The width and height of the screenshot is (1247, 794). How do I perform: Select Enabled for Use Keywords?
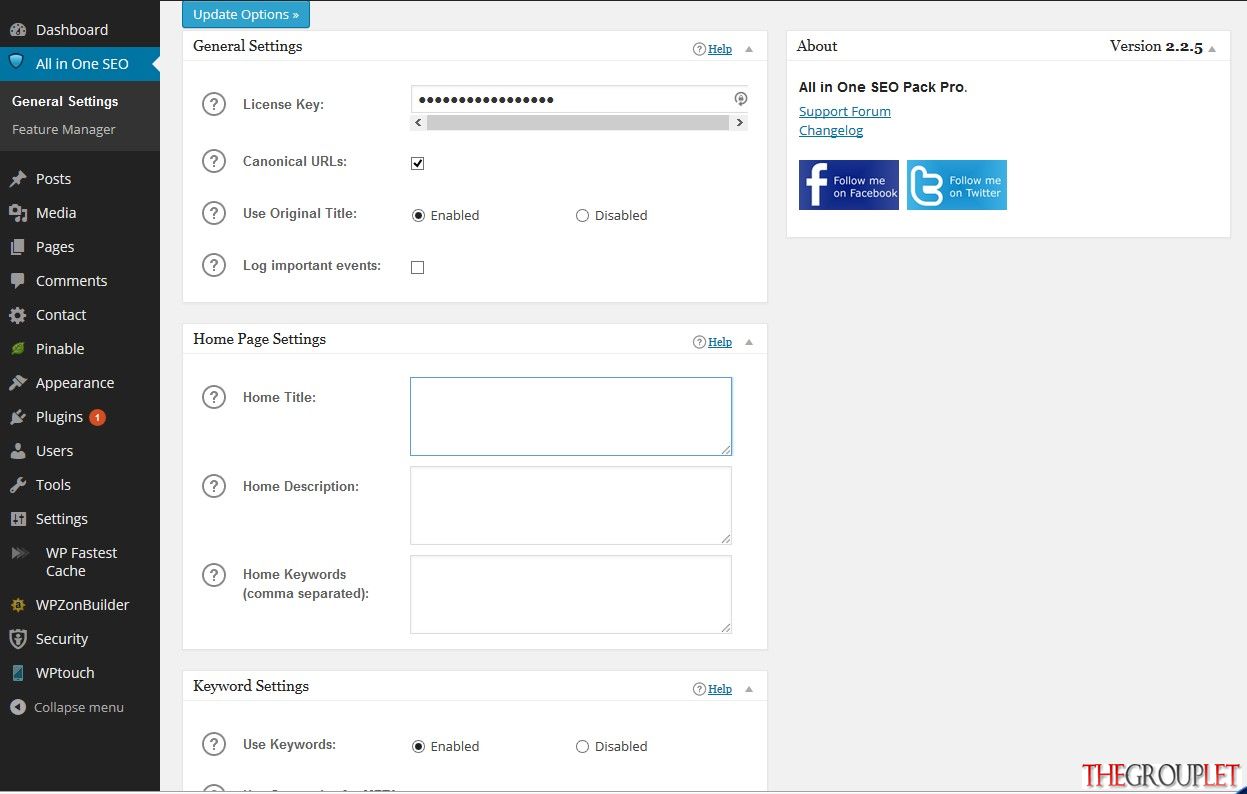pos(418,746)
